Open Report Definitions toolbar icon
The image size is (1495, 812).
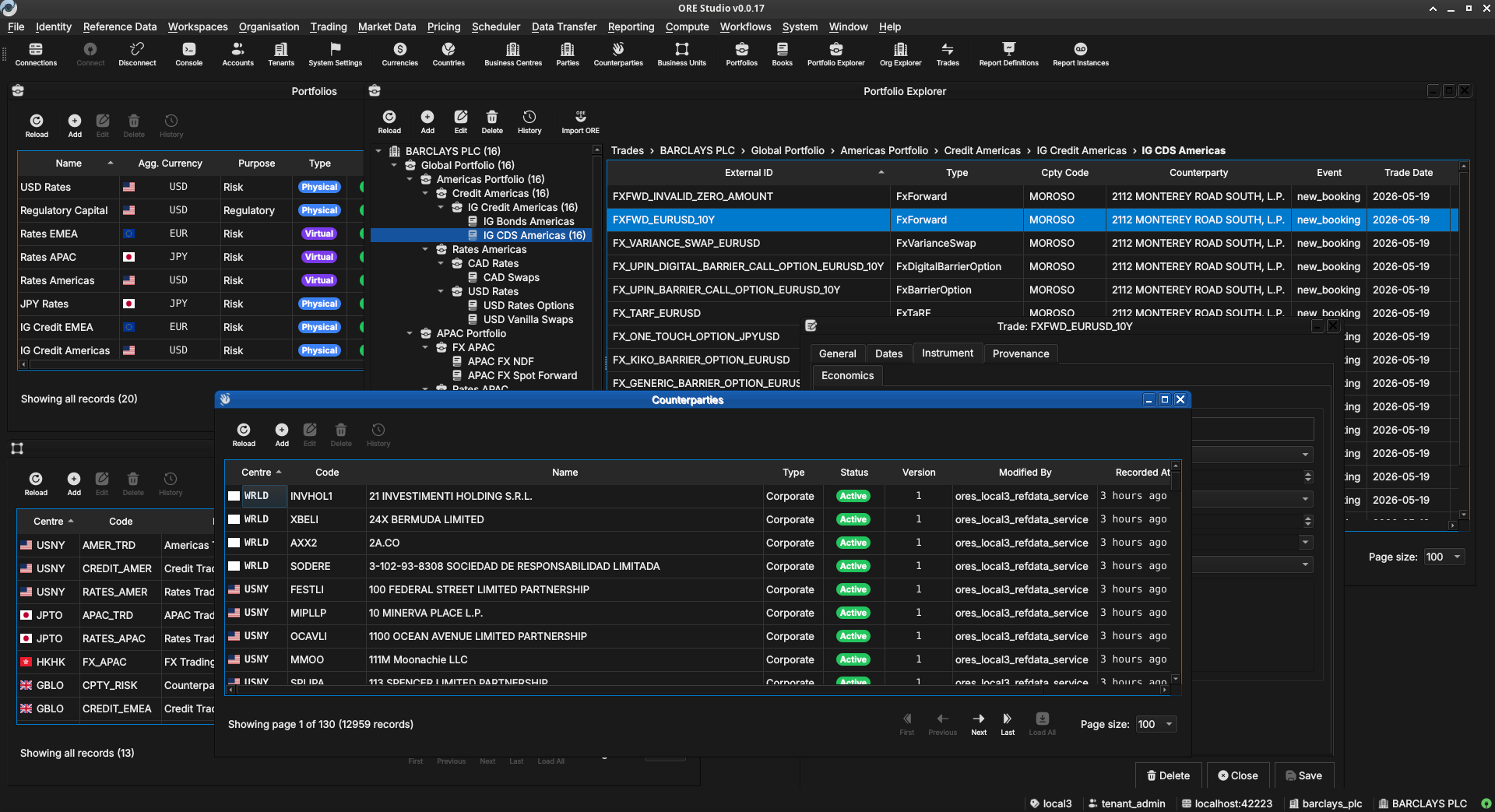click(x=1008, y=54)
